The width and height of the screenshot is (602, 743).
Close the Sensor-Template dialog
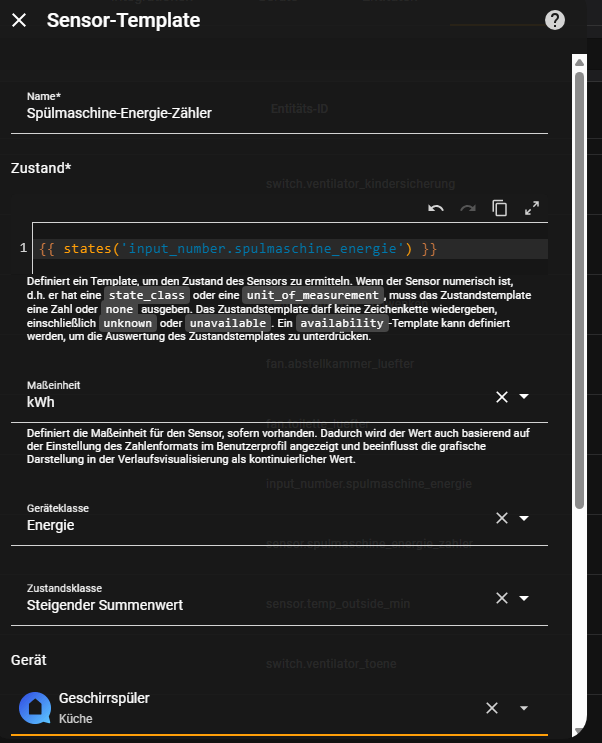point(19,20)
